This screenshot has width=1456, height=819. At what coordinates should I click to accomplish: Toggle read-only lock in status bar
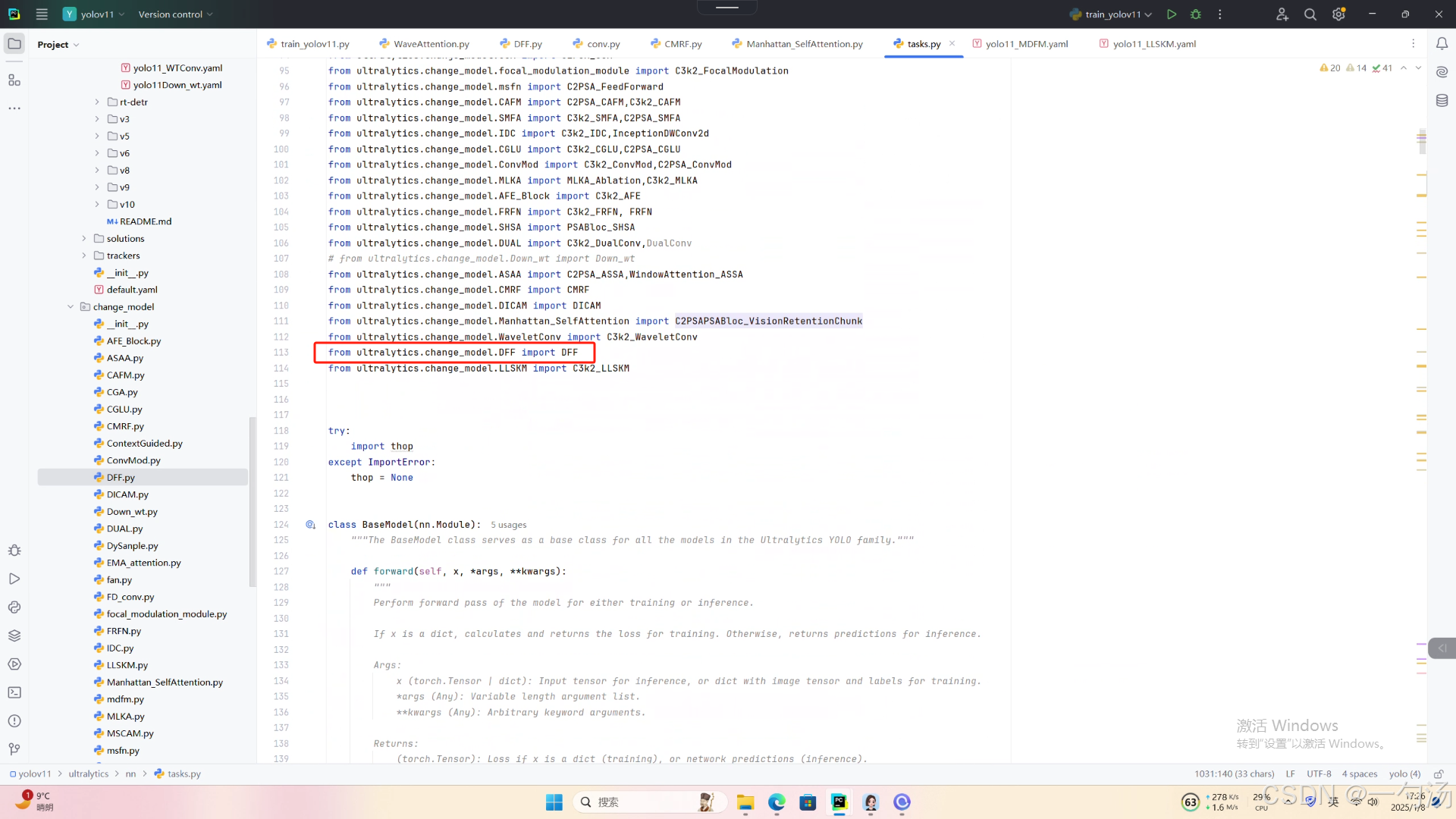1439,773
